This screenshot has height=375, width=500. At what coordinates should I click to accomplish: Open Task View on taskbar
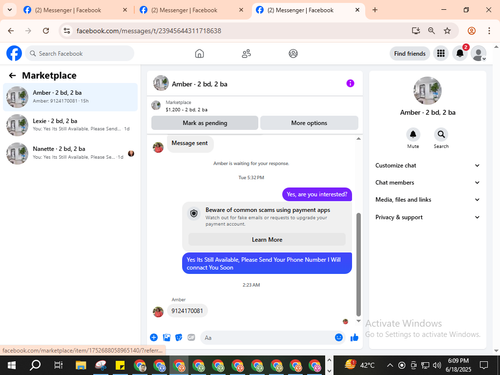click(x=58, y=365)
